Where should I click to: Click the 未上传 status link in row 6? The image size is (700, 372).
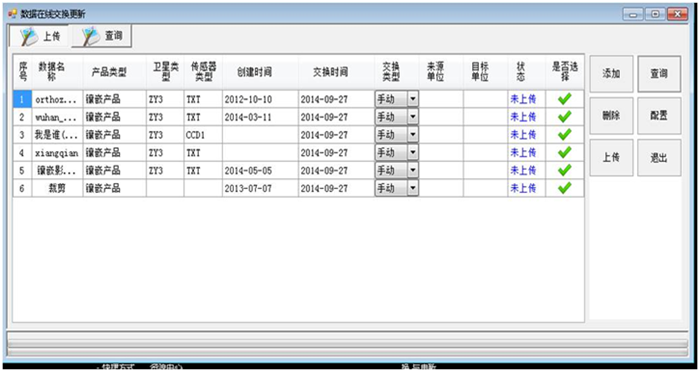pos(523,188)
